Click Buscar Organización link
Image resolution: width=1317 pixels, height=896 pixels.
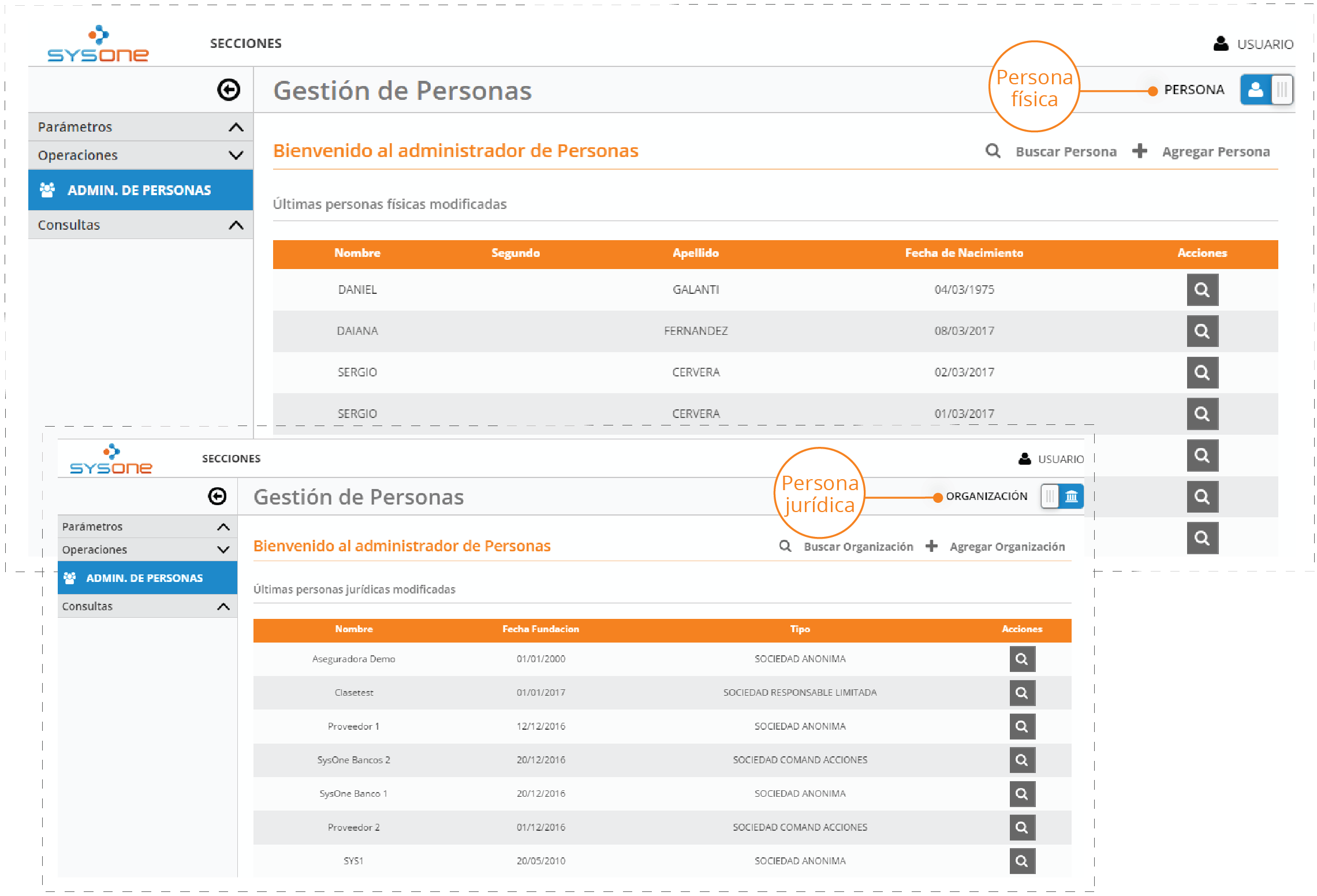pos(858,547)
